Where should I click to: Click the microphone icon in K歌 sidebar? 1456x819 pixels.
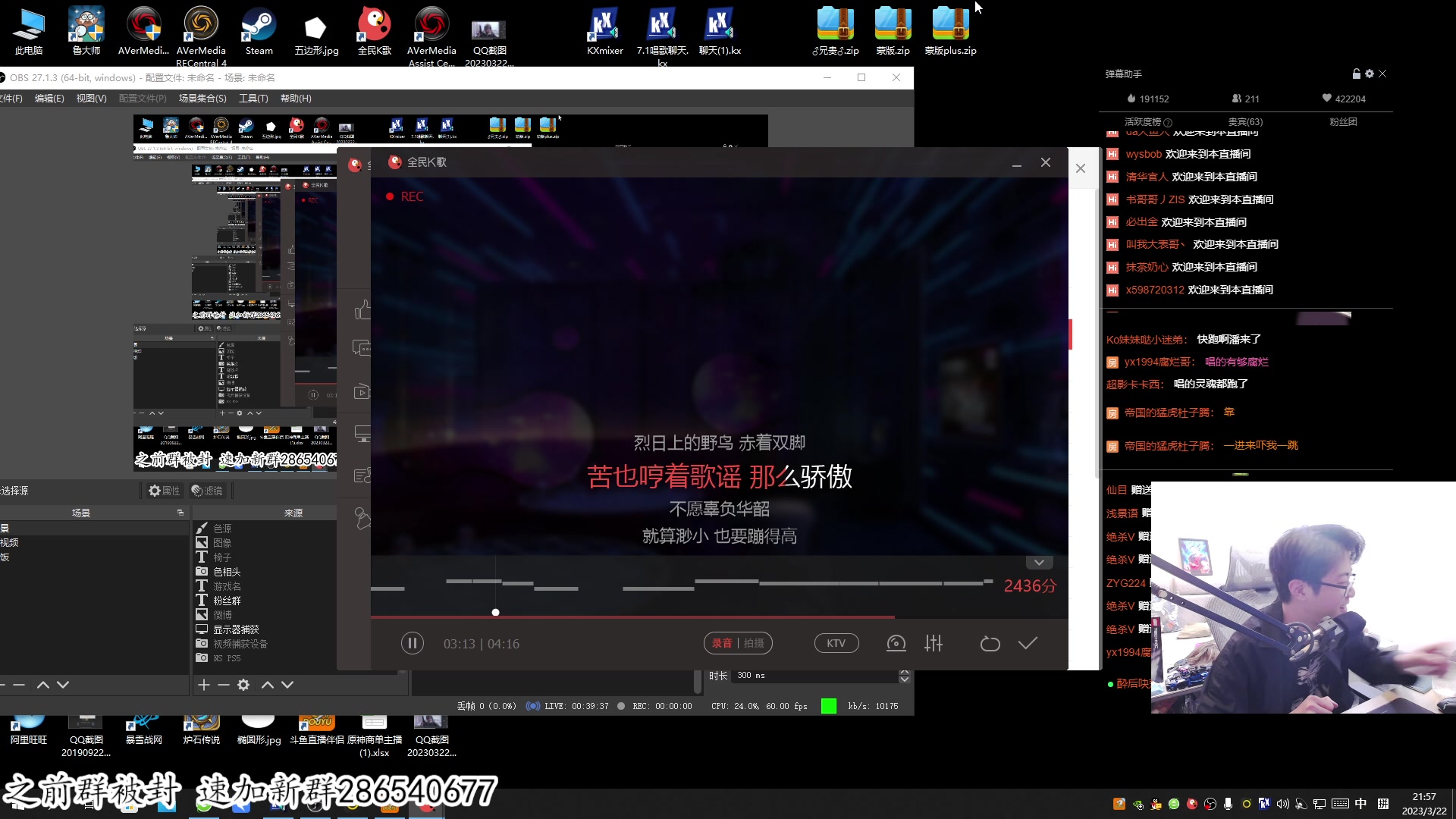[x=362, y=518]
